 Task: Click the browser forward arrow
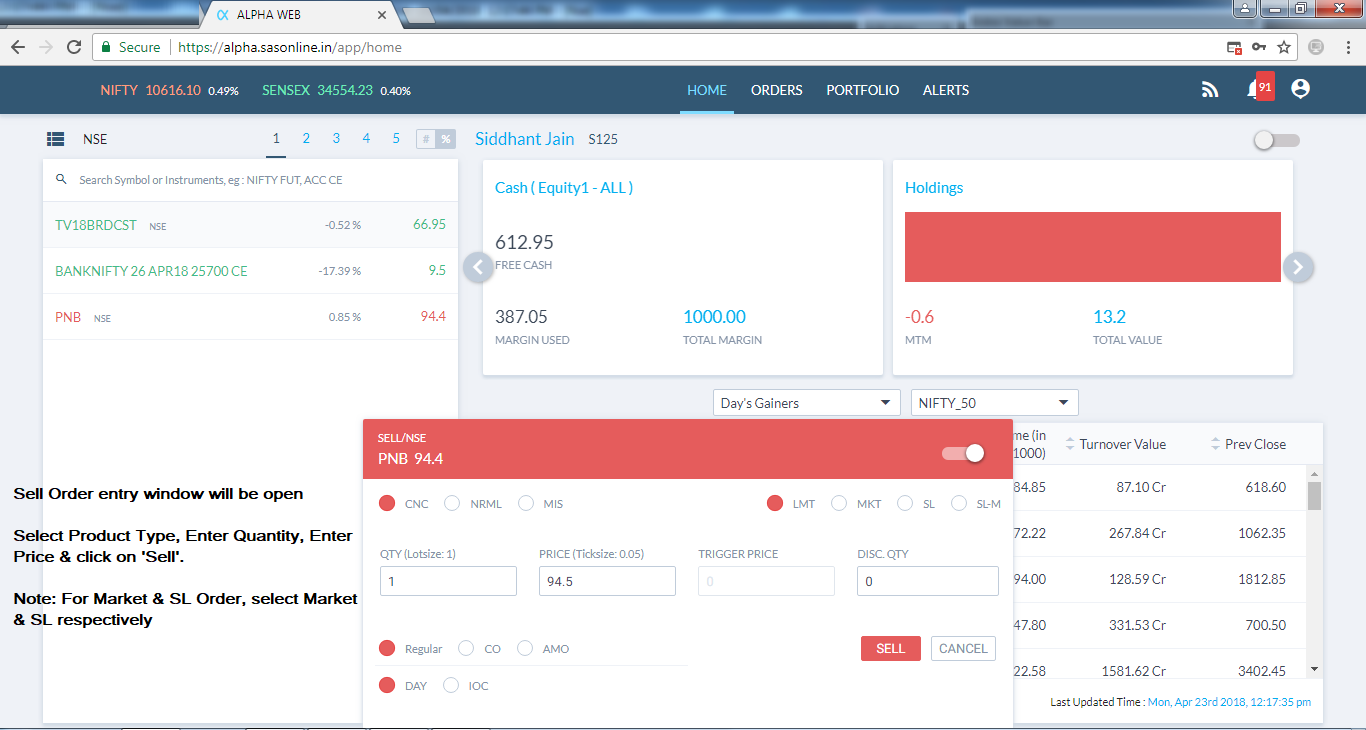click(x=46, y=47)
